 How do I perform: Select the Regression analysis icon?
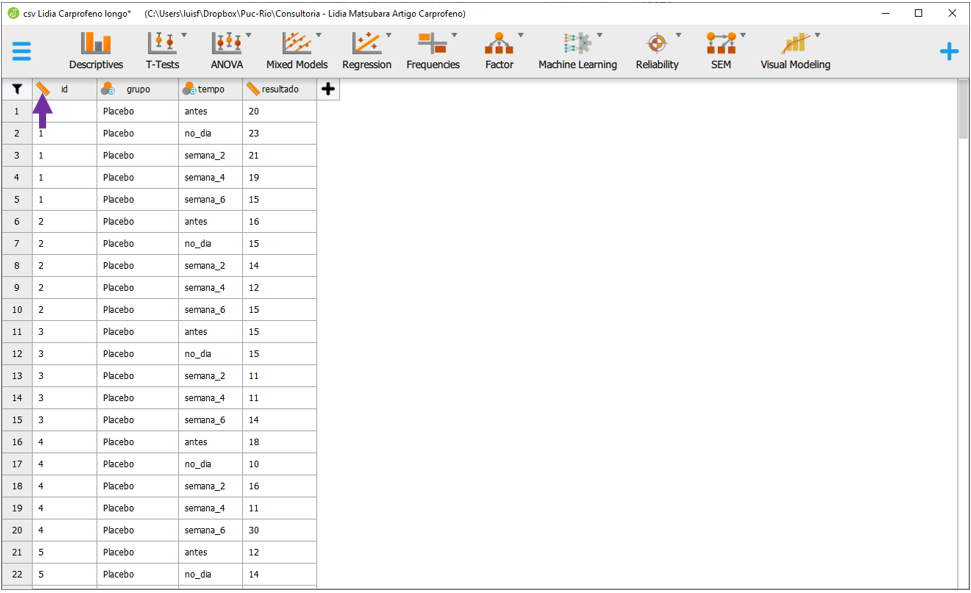[x=366, y=51]
